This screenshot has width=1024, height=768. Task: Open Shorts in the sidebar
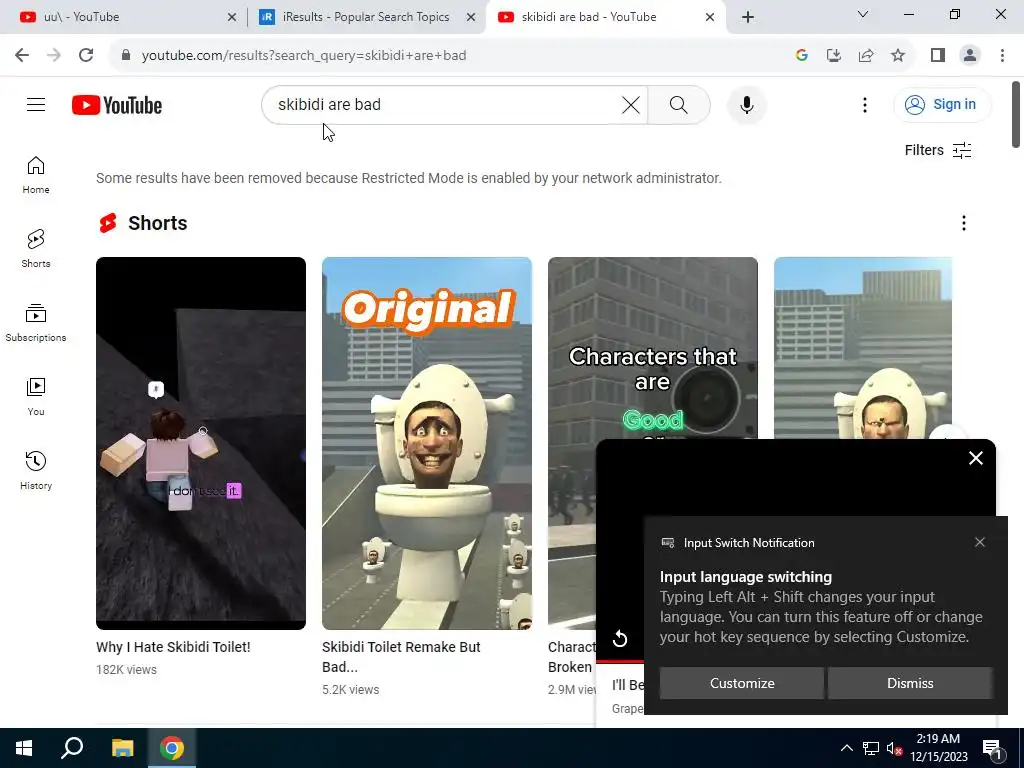[36, 249]
